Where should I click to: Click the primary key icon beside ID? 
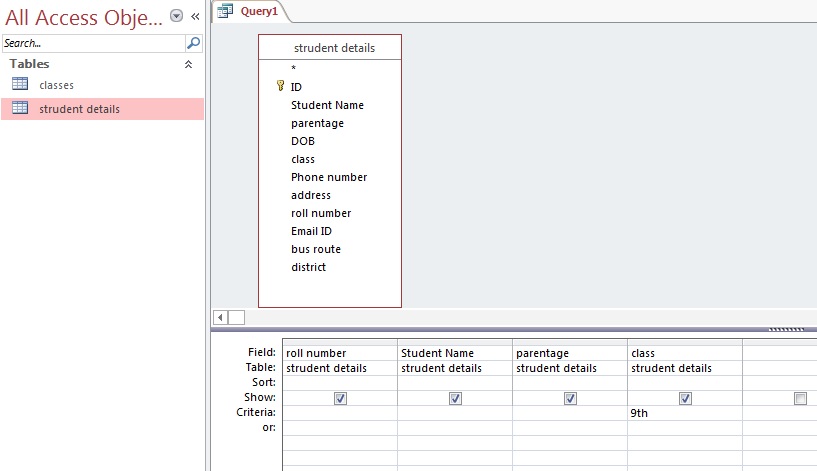(x=280, y=87)
